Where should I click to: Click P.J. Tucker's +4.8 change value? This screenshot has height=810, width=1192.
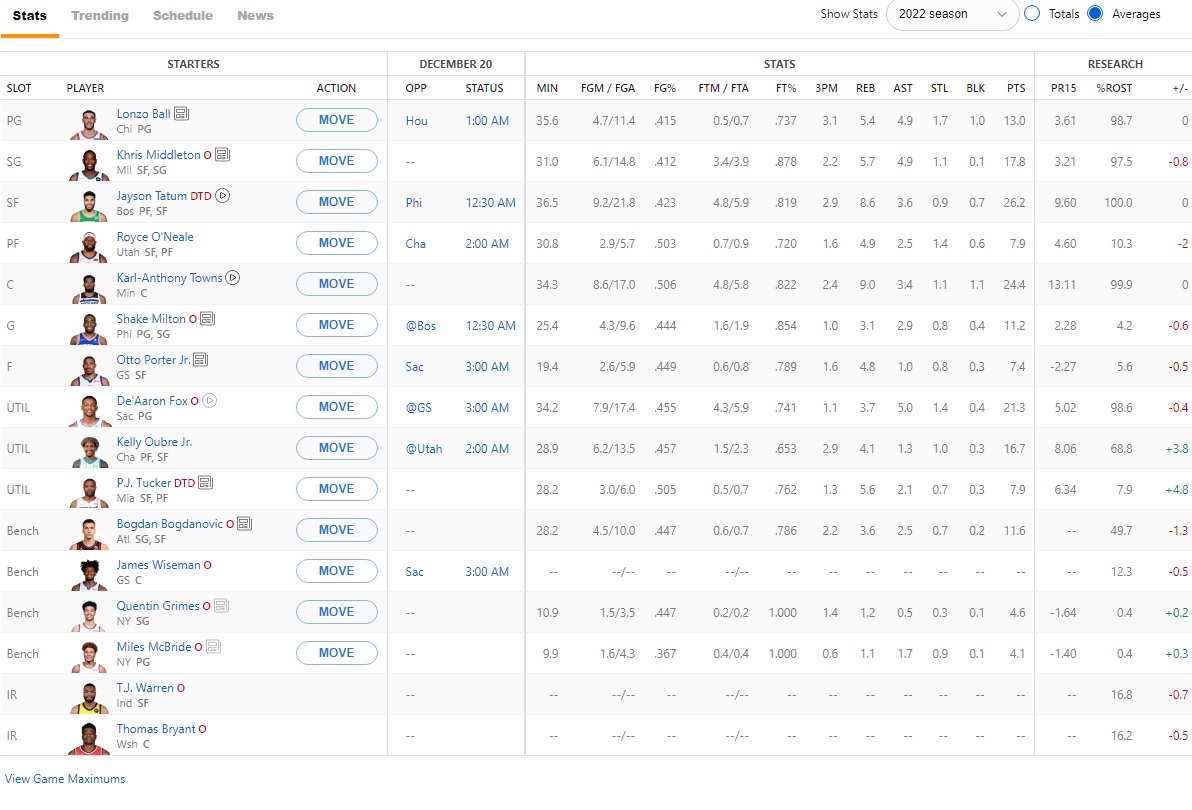point(1177,490)
